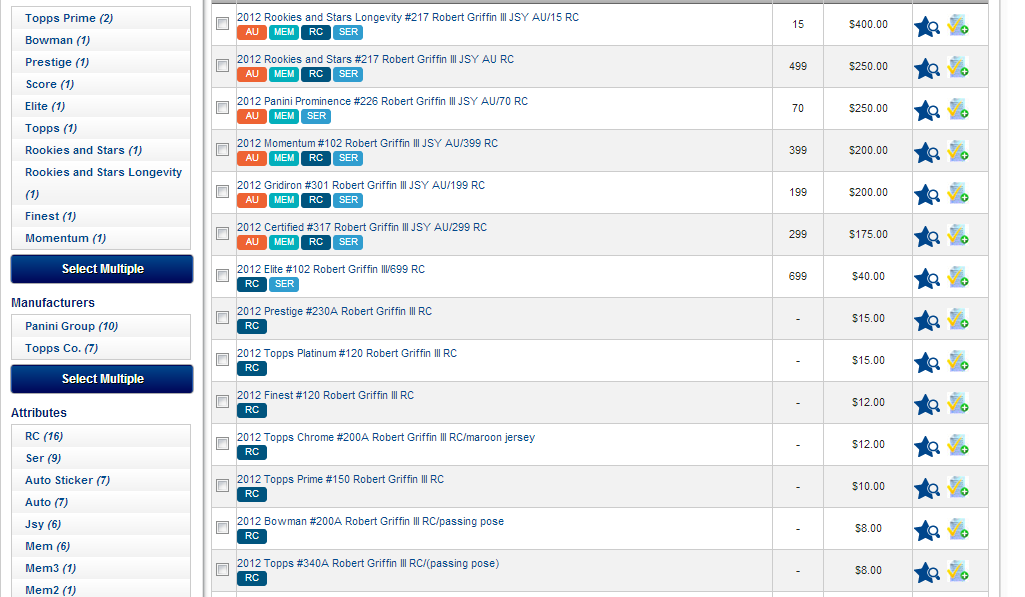
Task: Click star search icon for Gridiron #301
Action: coord(927,195)
